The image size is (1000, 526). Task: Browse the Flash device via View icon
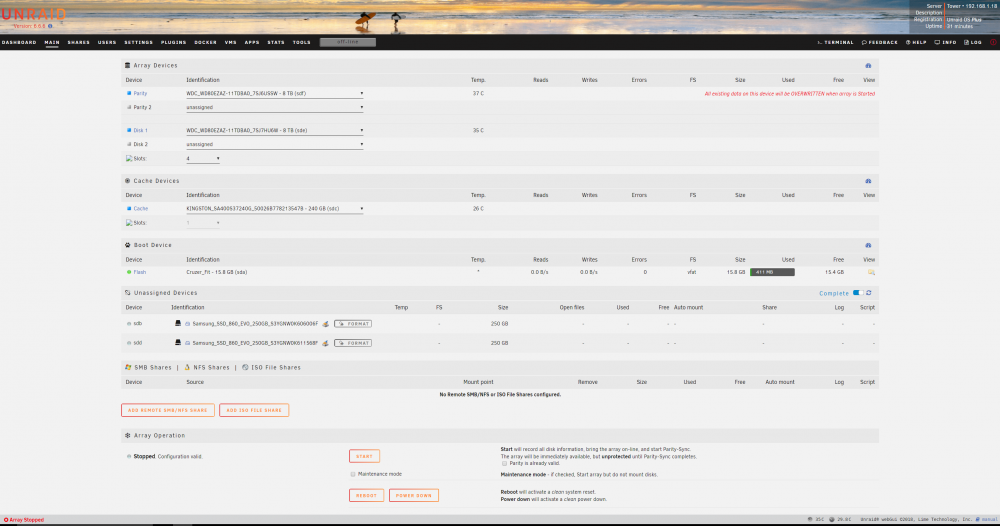click(871, 272)
